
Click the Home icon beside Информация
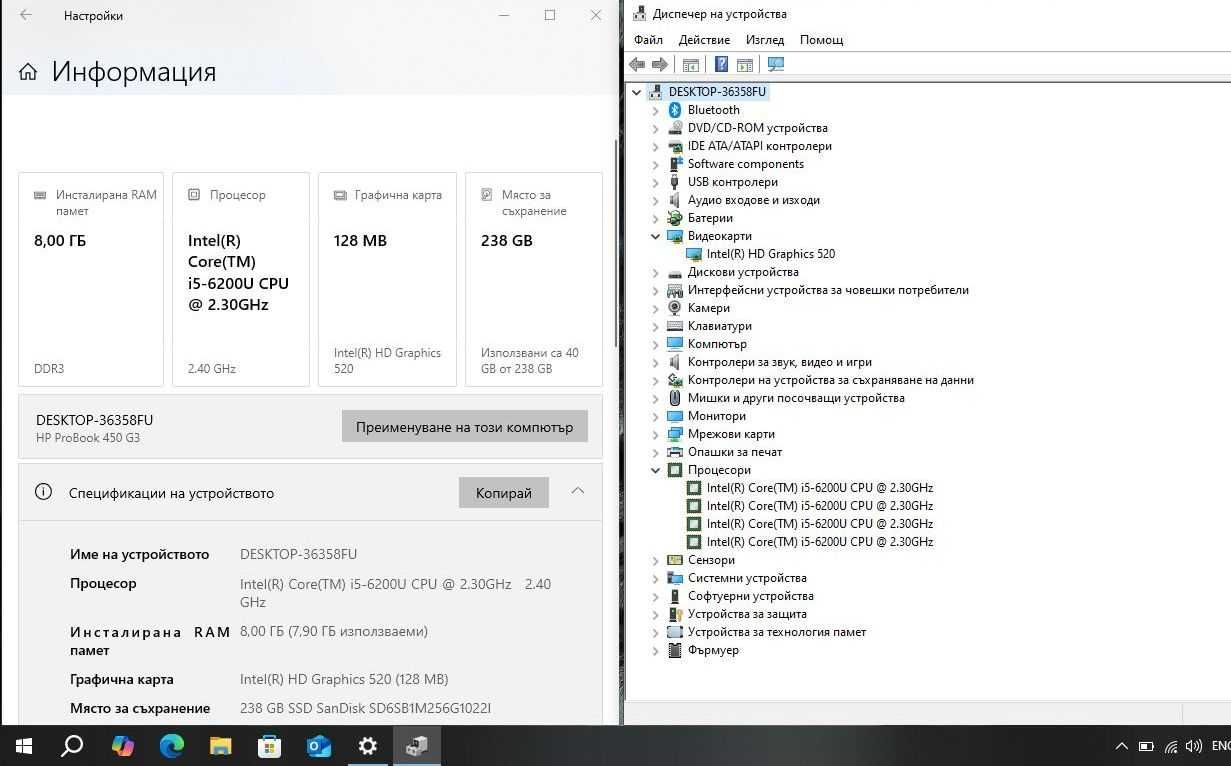[x=28, y=72]
